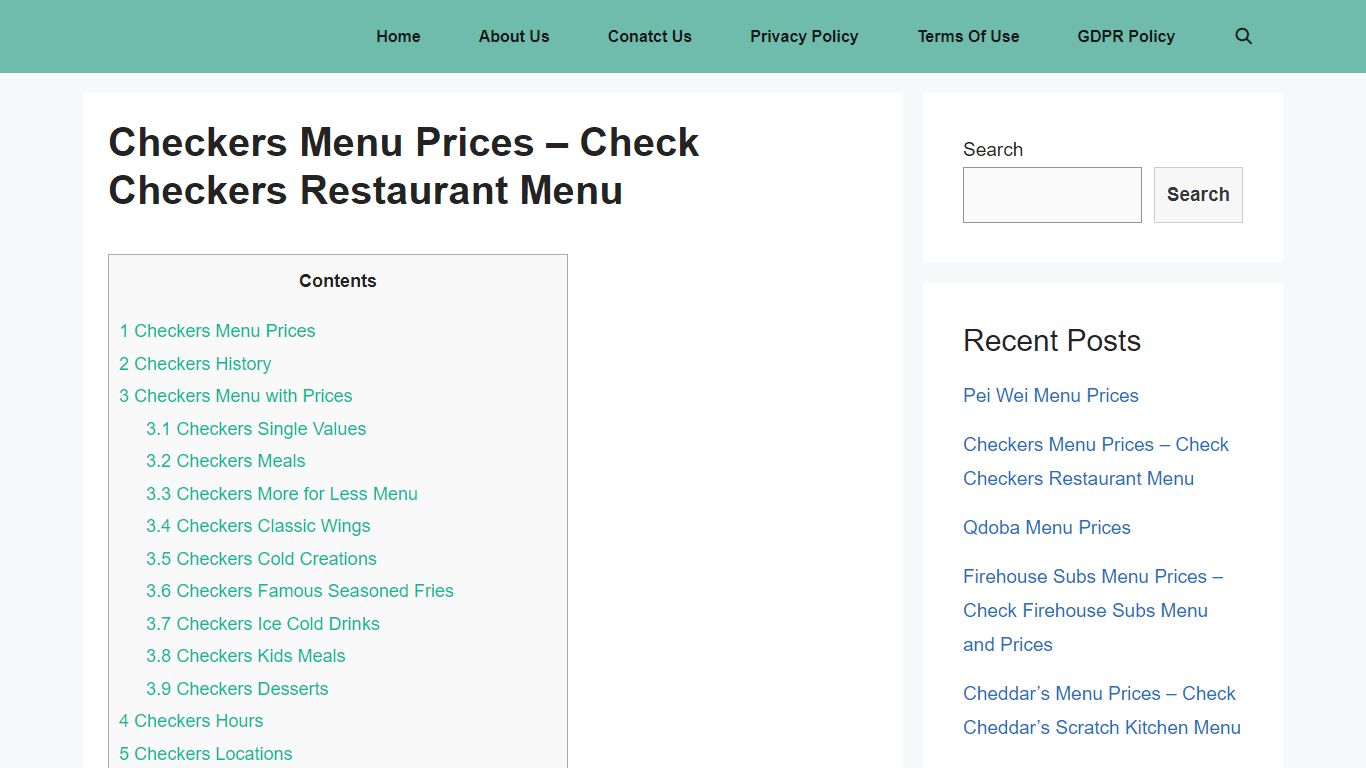This screenshot has height=768, width=1366.
Task: Click the sidebar Search button
Action: click(x=1198, y=195)
